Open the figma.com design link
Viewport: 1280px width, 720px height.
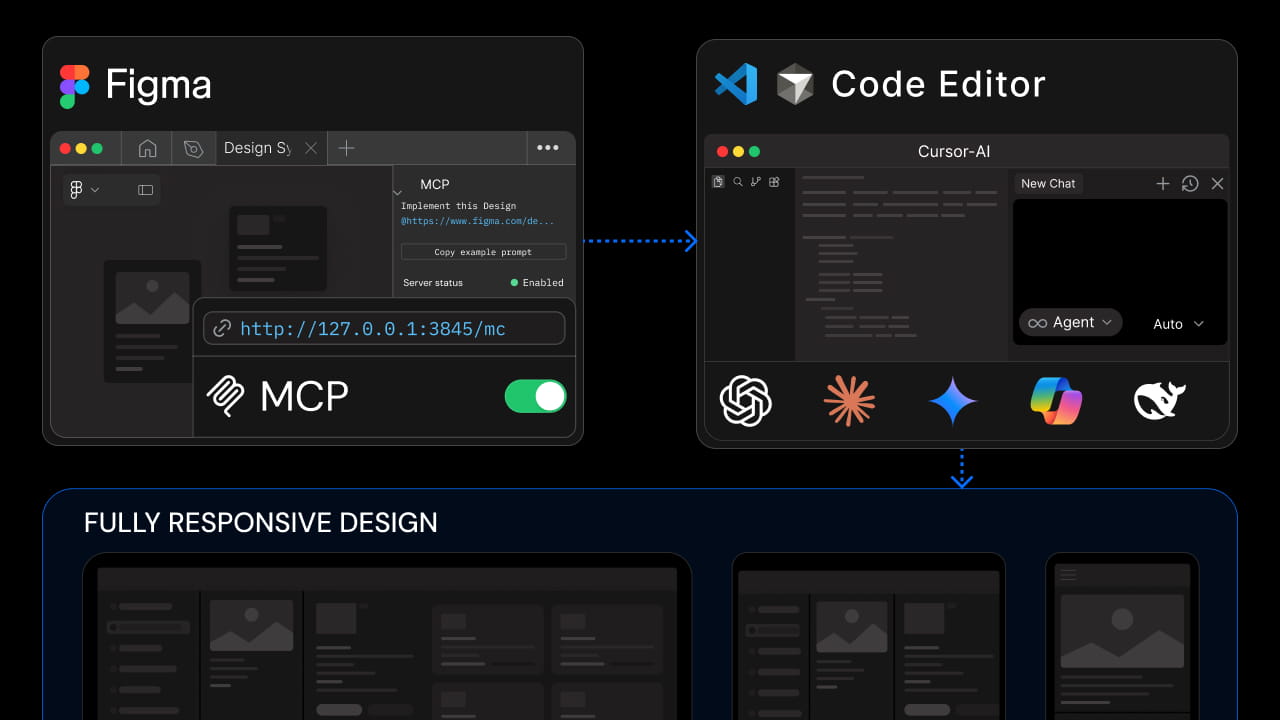click(x=483, y=221)
